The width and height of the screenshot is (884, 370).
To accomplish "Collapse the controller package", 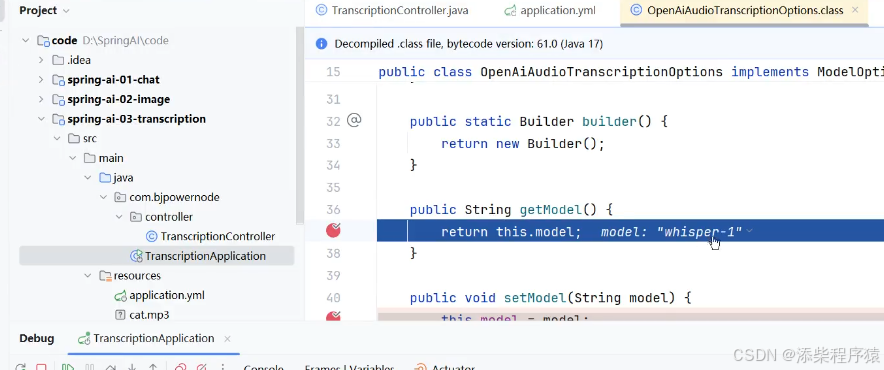I will (x=119, y=217).
